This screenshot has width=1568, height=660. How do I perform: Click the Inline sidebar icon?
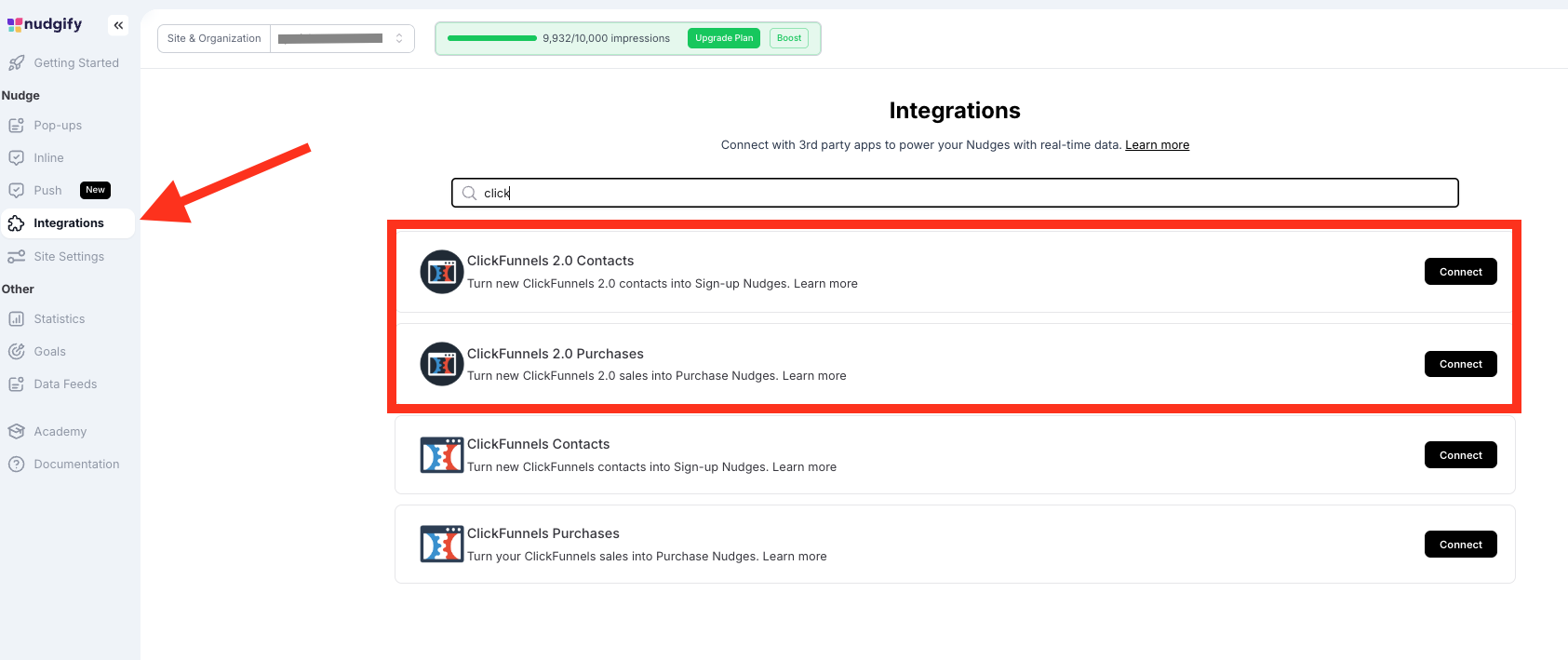click(x=16, y=158)
